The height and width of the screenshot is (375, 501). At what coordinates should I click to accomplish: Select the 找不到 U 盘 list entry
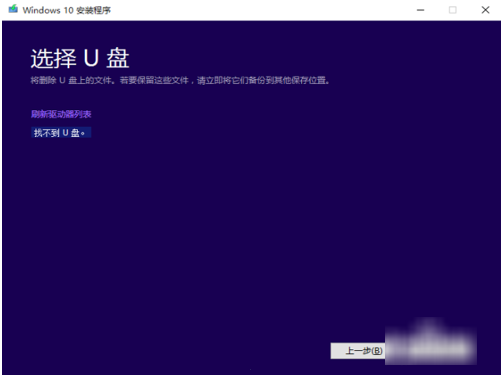pyautogui.click(x=61, y=133)
